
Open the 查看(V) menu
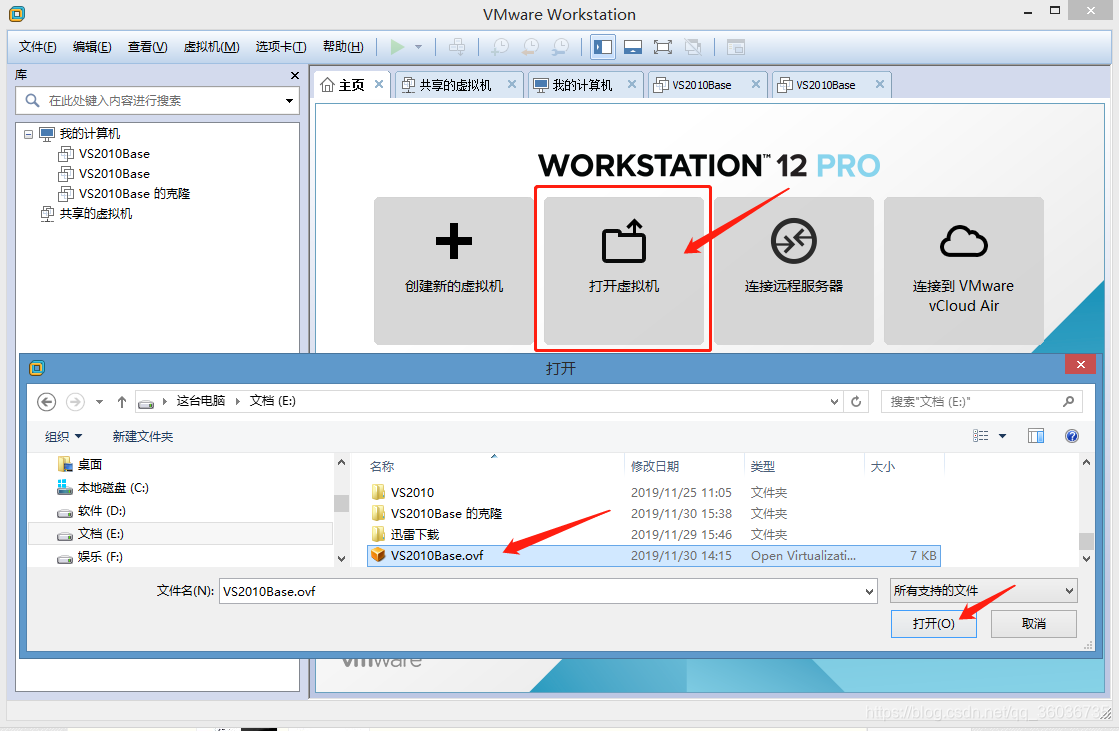(148, 47)
